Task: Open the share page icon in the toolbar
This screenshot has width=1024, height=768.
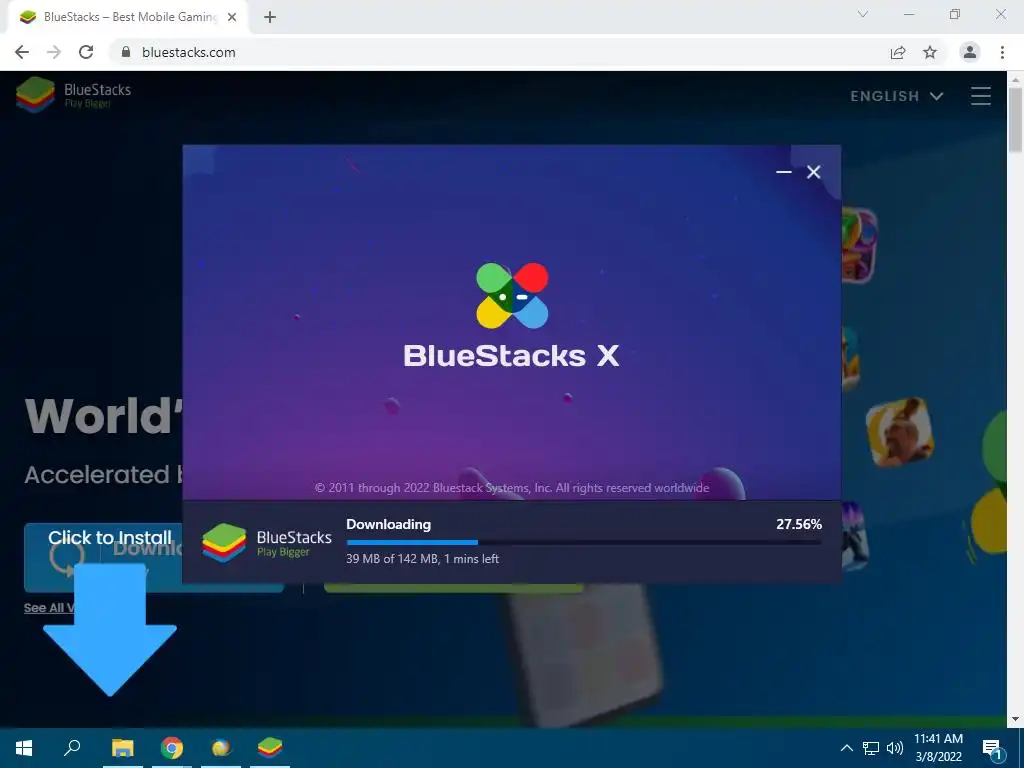Action: 898,52
